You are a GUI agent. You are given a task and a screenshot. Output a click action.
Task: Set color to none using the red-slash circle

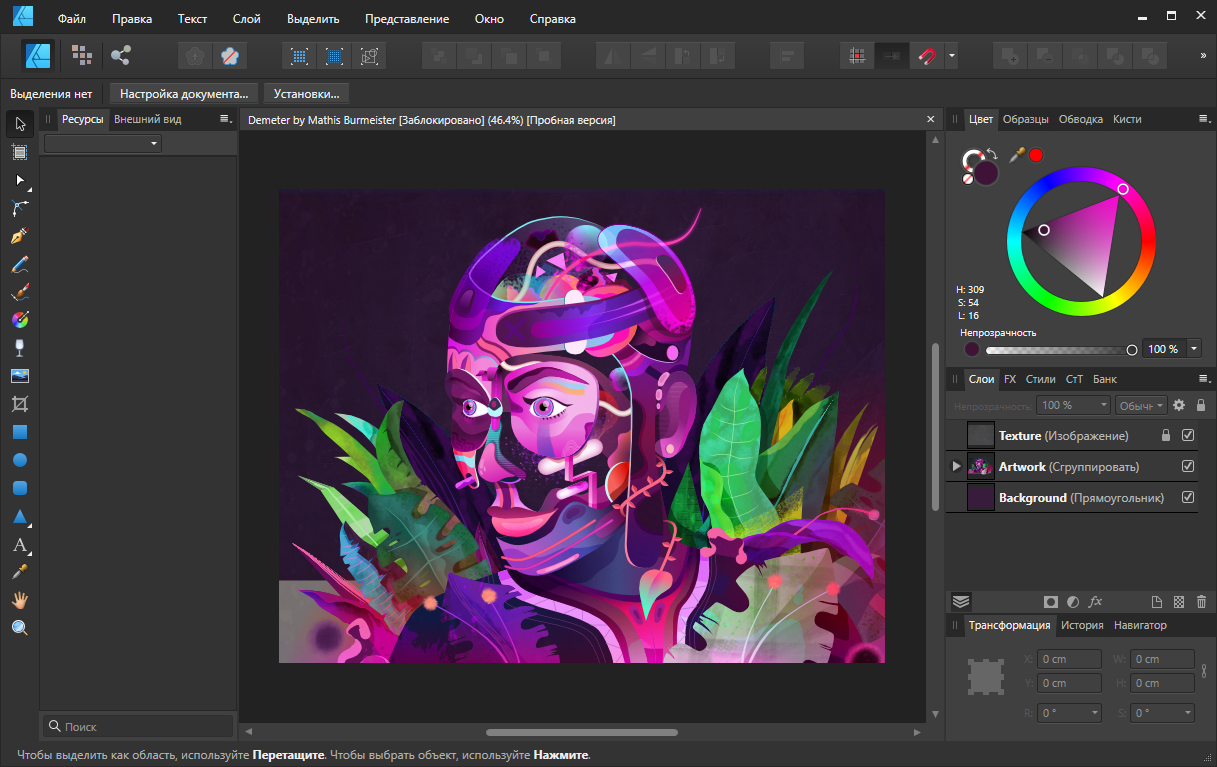click(x=967, y=179)
